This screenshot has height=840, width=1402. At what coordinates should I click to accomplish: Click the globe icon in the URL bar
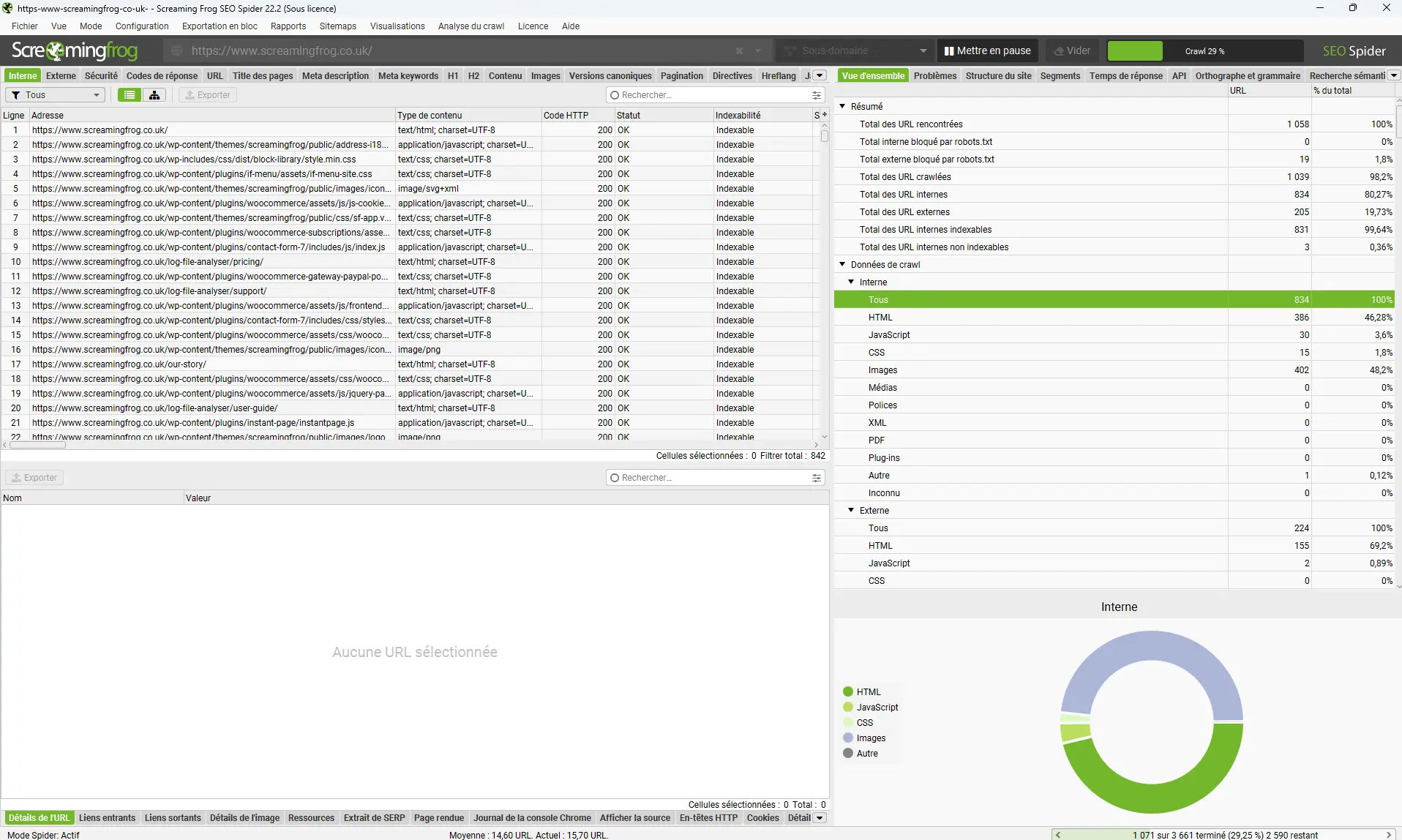(176, 51)
